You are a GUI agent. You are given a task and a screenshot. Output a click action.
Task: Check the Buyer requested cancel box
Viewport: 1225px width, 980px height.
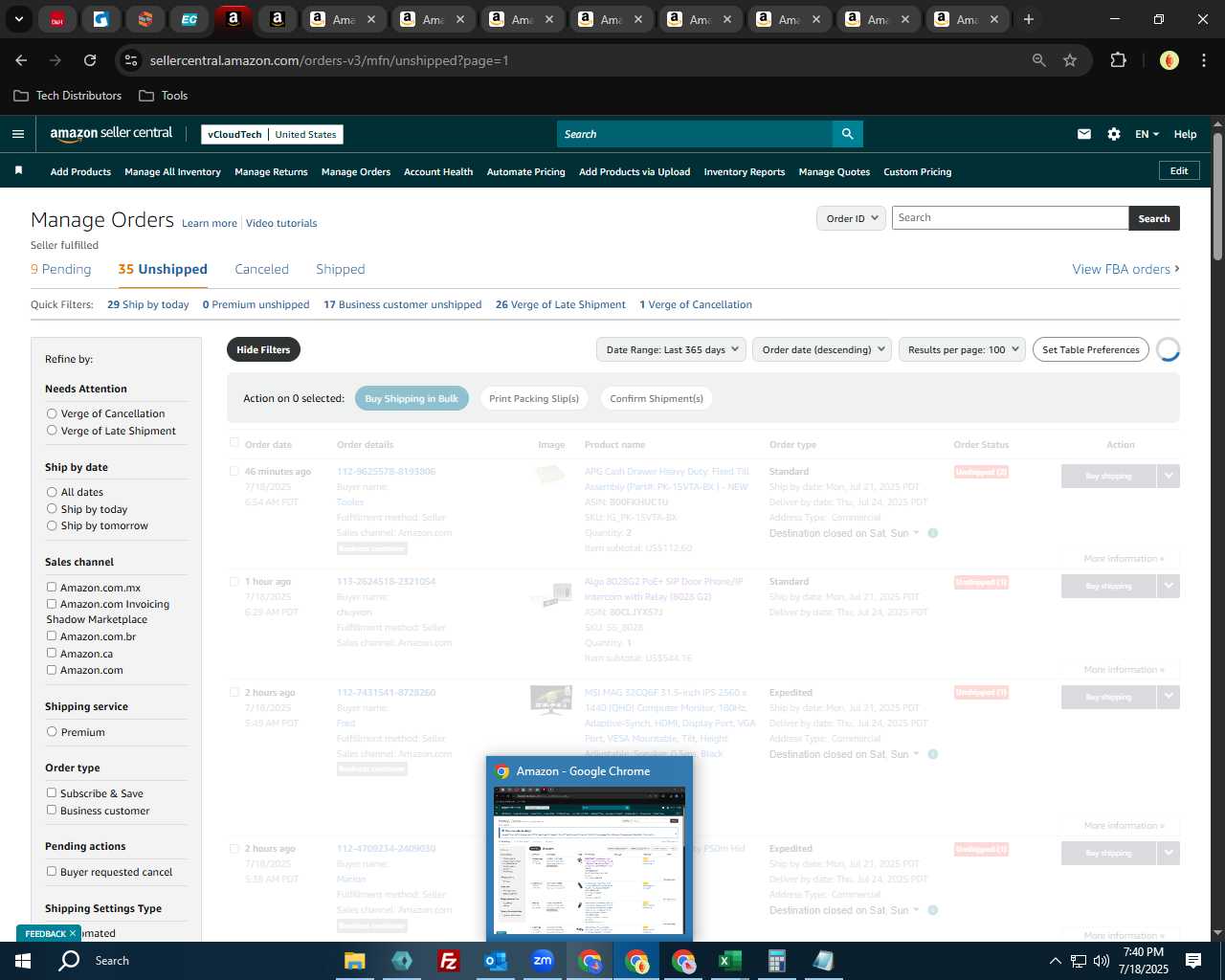pyautogui.click(x=52, y=872)
